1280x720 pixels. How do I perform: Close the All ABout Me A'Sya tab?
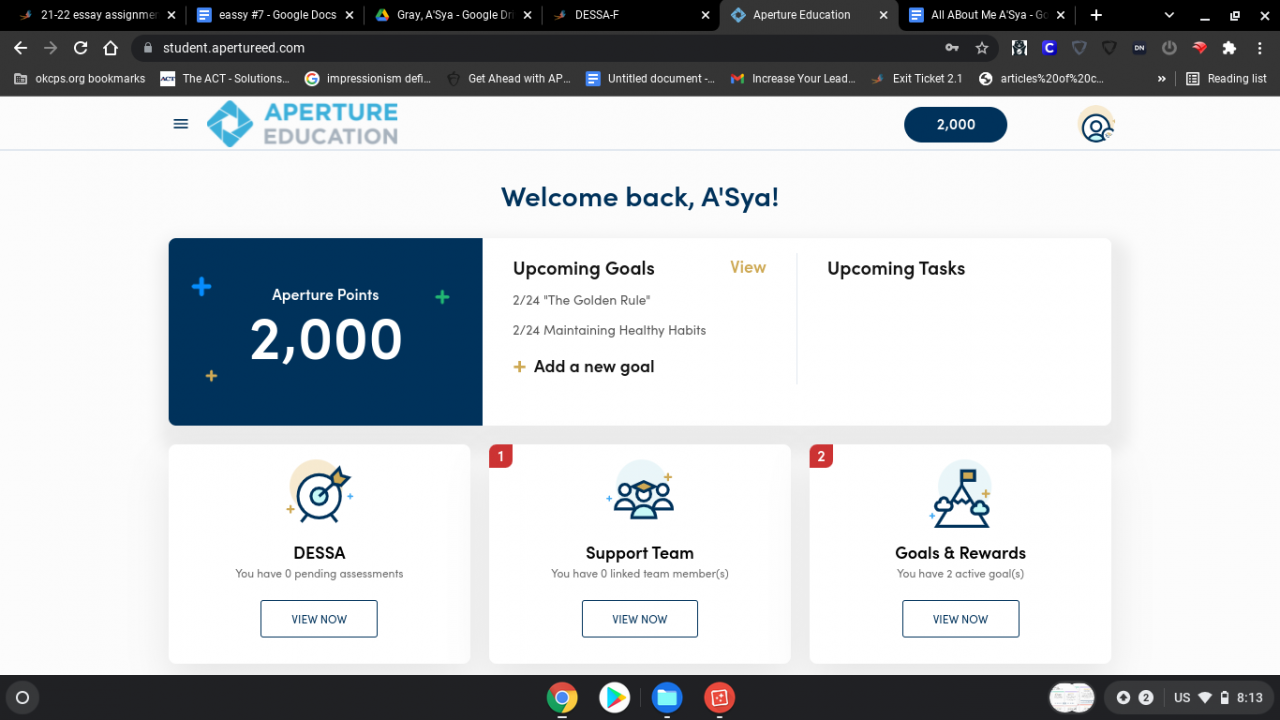click(x=1062, y=15)
